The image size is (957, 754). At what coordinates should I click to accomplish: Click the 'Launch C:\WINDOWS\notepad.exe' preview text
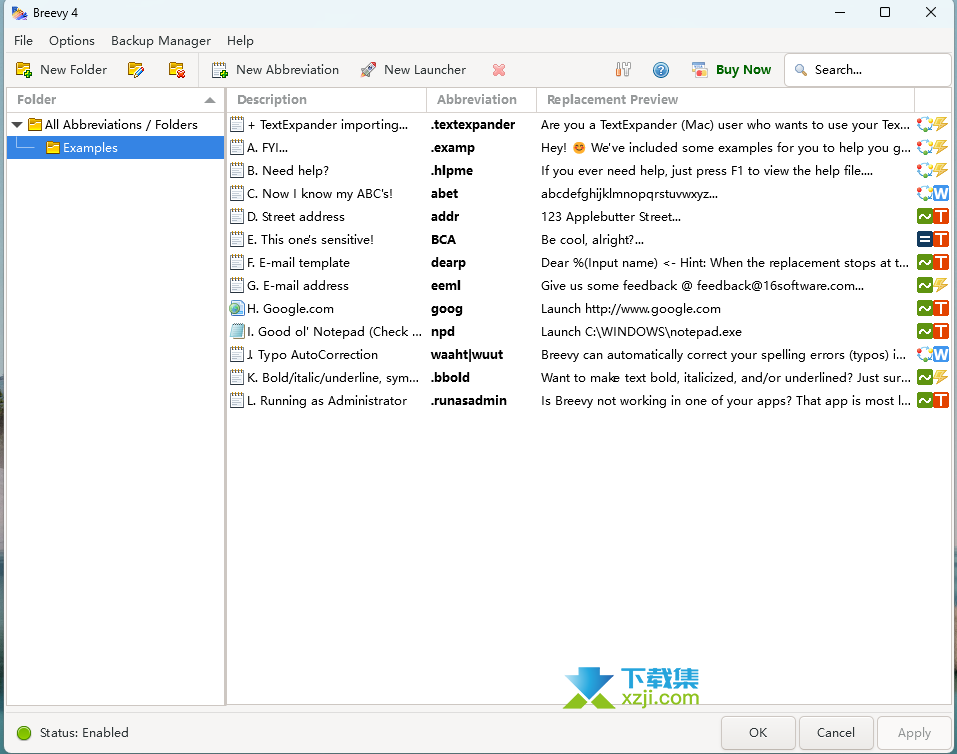(x=641, y=332)
